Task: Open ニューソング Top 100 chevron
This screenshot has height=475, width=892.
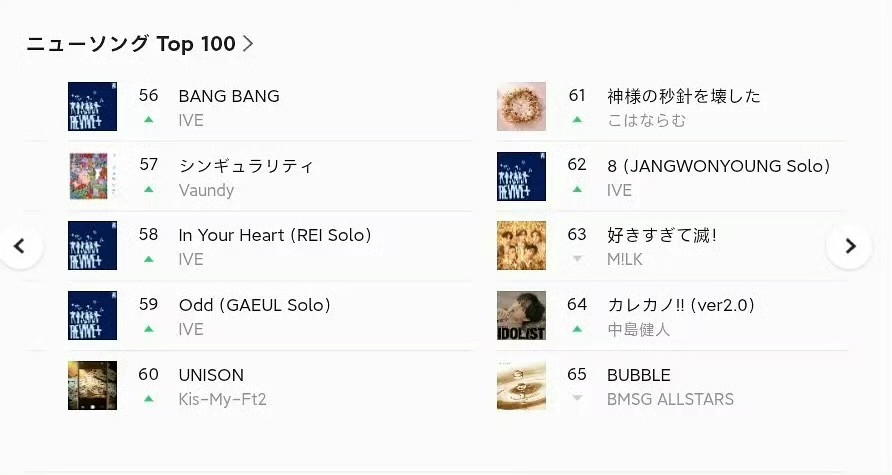Action: (249, 44)
